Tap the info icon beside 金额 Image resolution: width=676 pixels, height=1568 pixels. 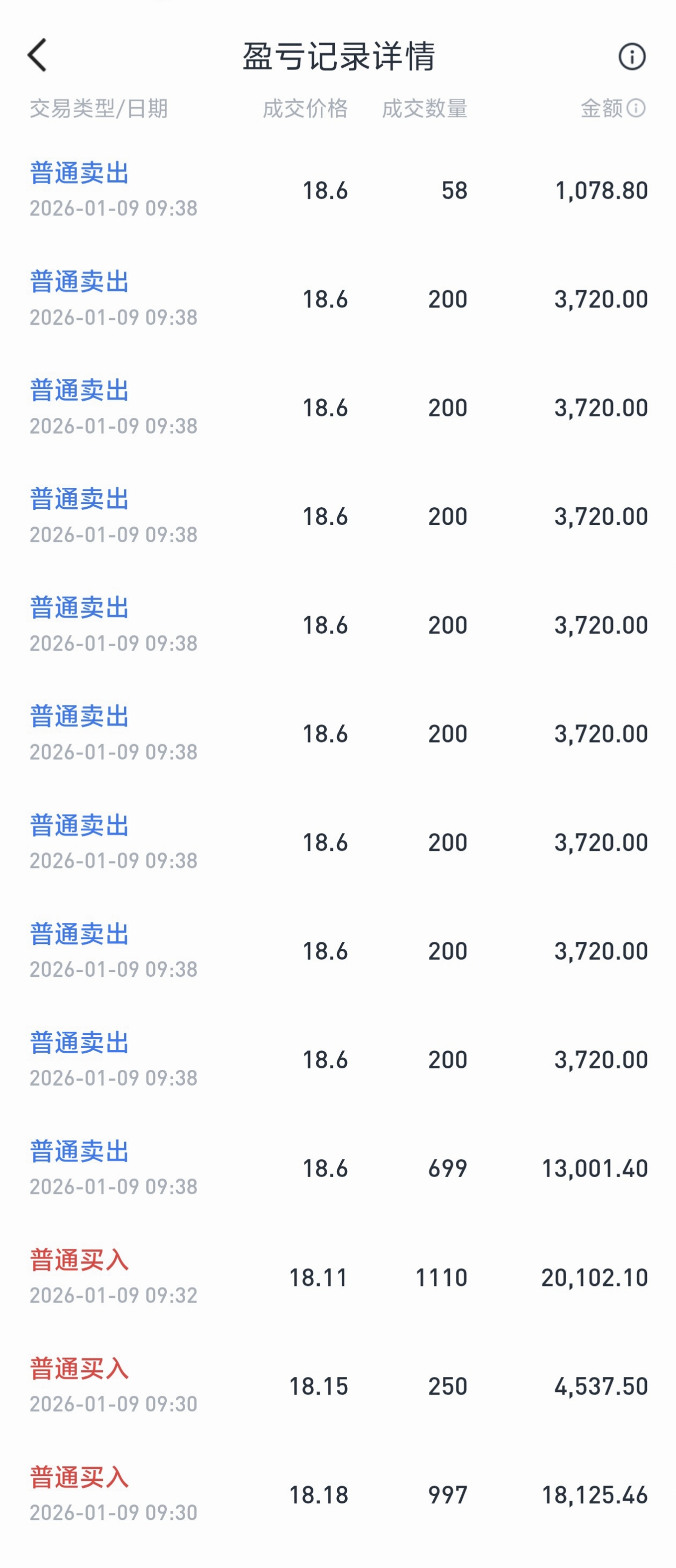tap(636, 108)
